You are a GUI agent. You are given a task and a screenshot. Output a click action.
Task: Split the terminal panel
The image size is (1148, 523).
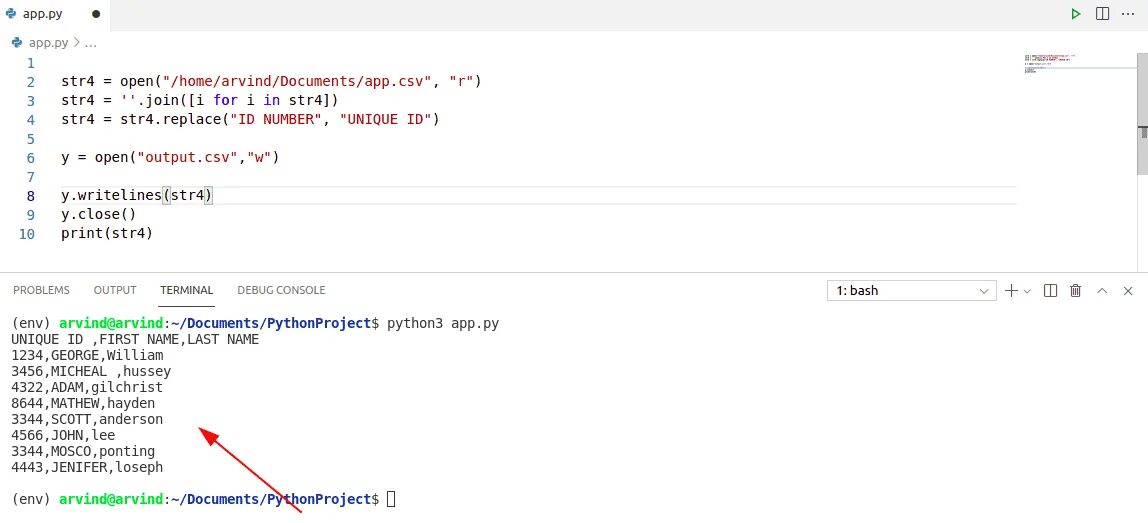pyautogui.click(x=1050, y=290)
